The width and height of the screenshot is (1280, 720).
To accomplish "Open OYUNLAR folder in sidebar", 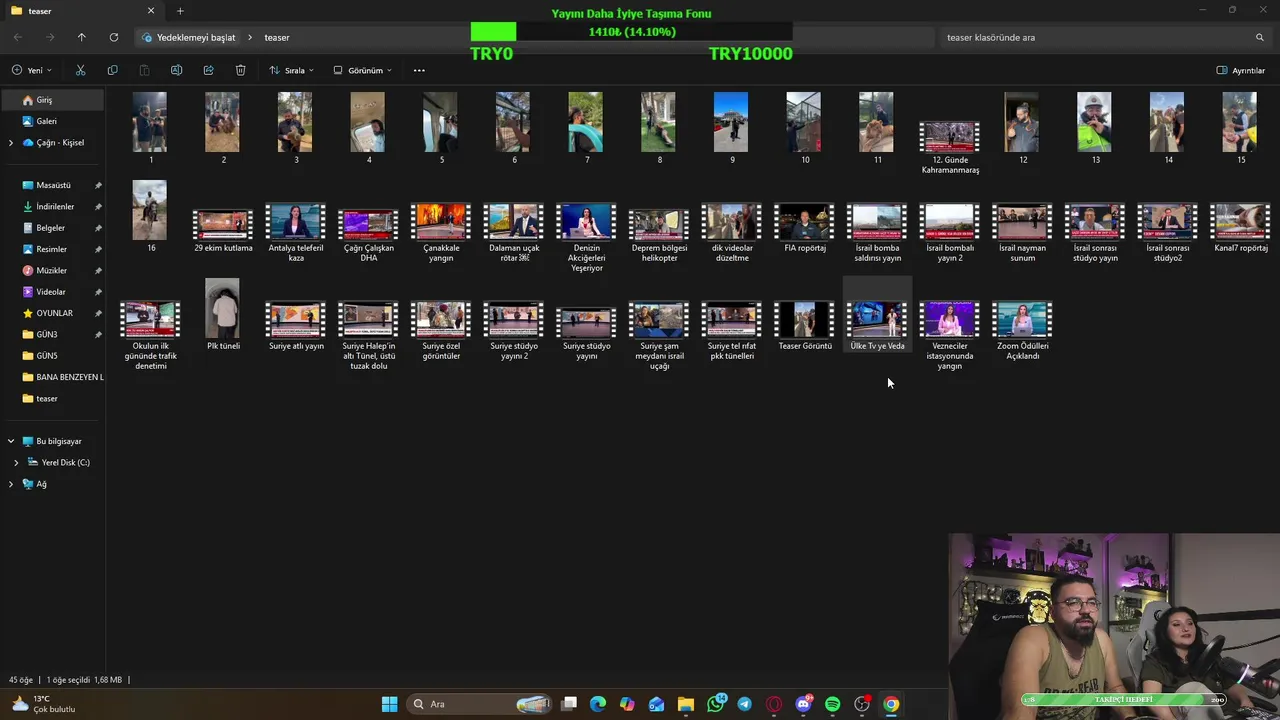I will pyautogui.click(x=52, y=313).
